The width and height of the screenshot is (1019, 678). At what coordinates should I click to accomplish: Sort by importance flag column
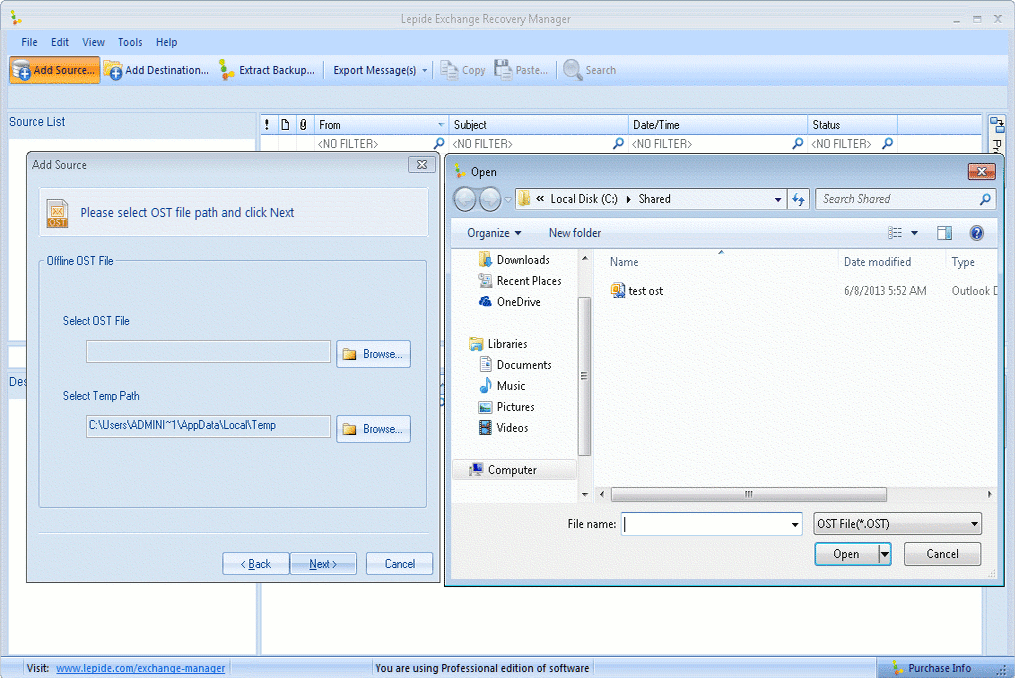[x=267, y=124]
